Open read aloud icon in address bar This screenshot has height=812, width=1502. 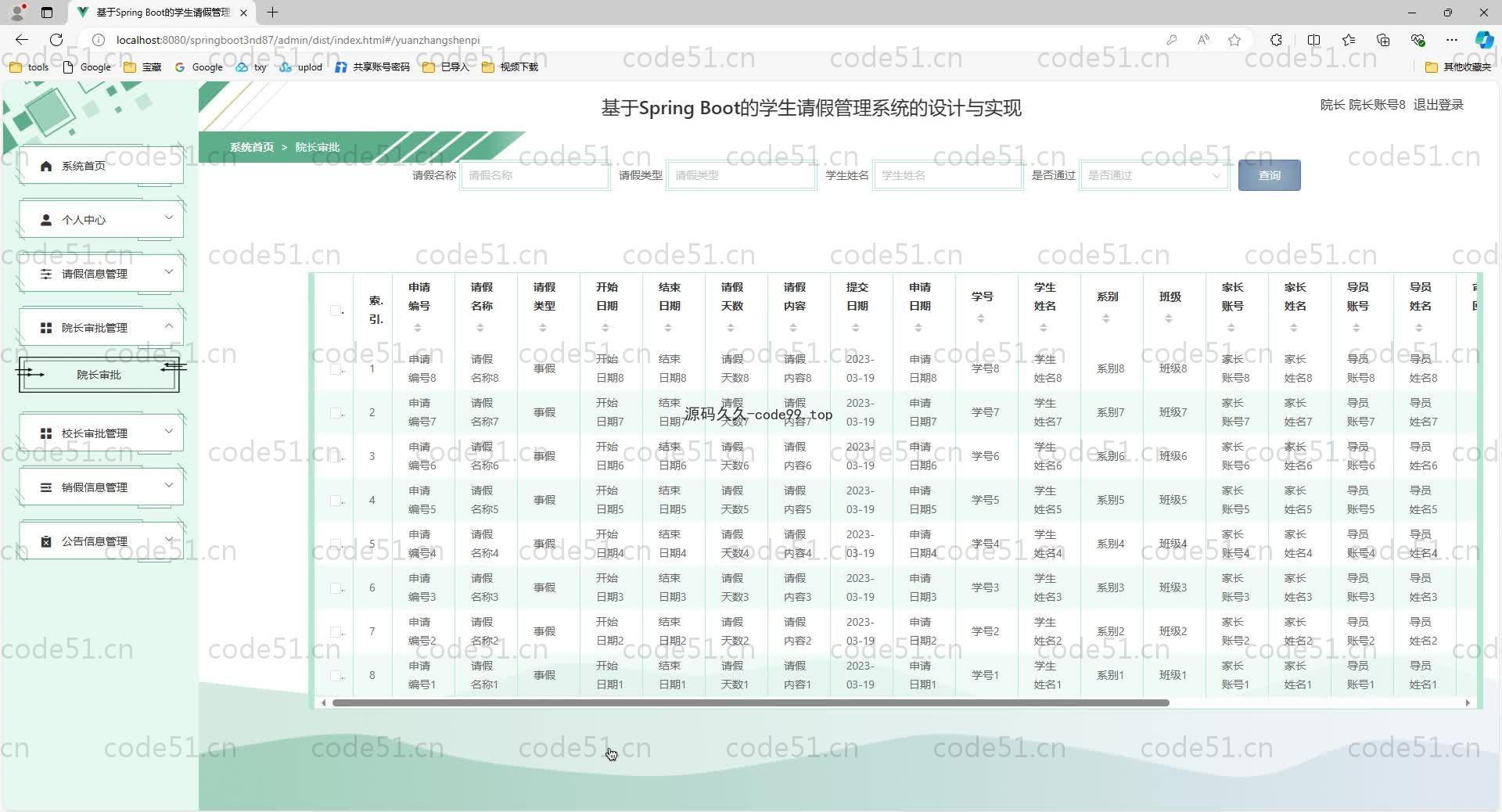(1203, 40)
